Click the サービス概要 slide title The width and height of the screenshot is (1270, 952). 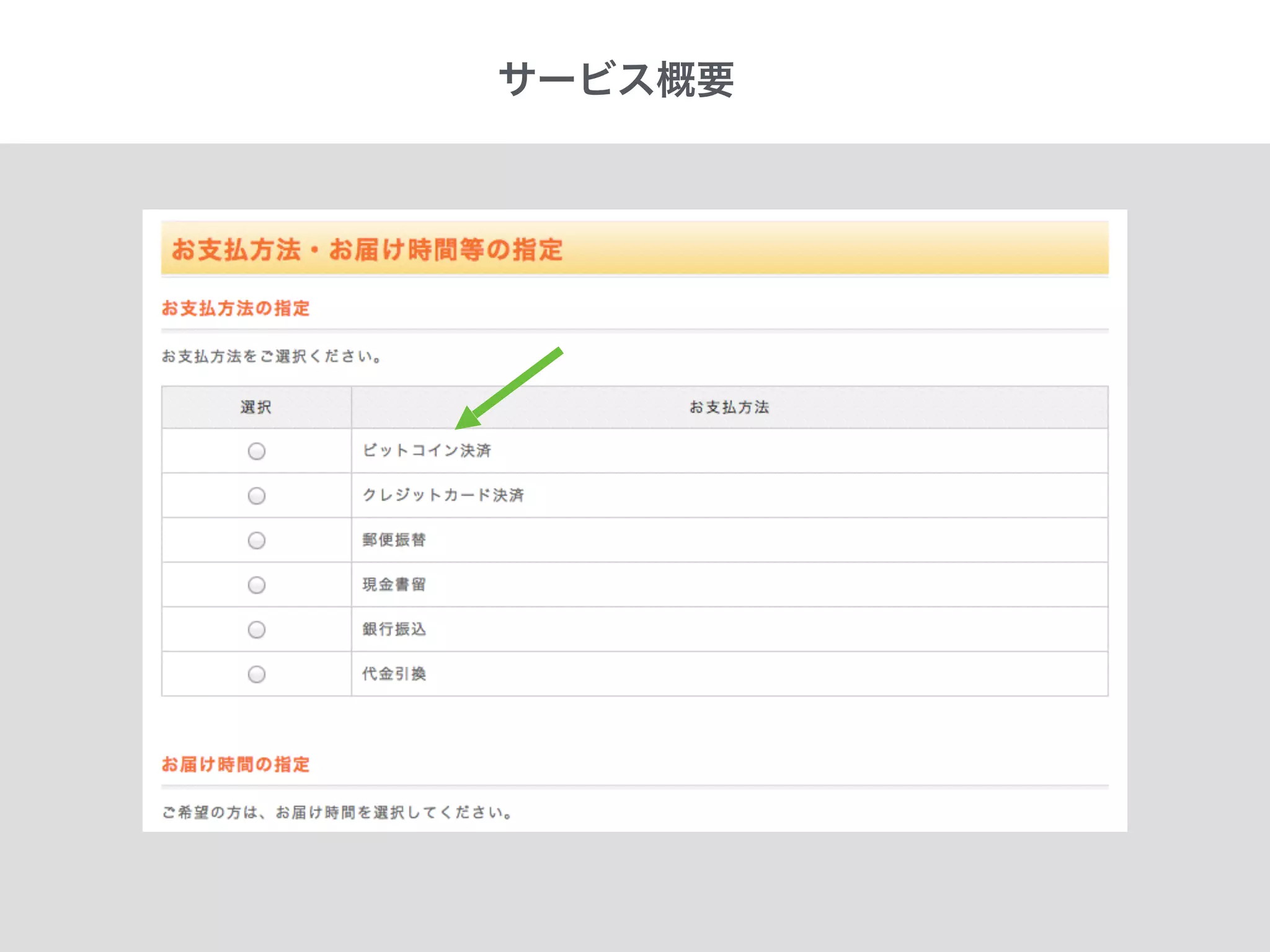[616, 79]
